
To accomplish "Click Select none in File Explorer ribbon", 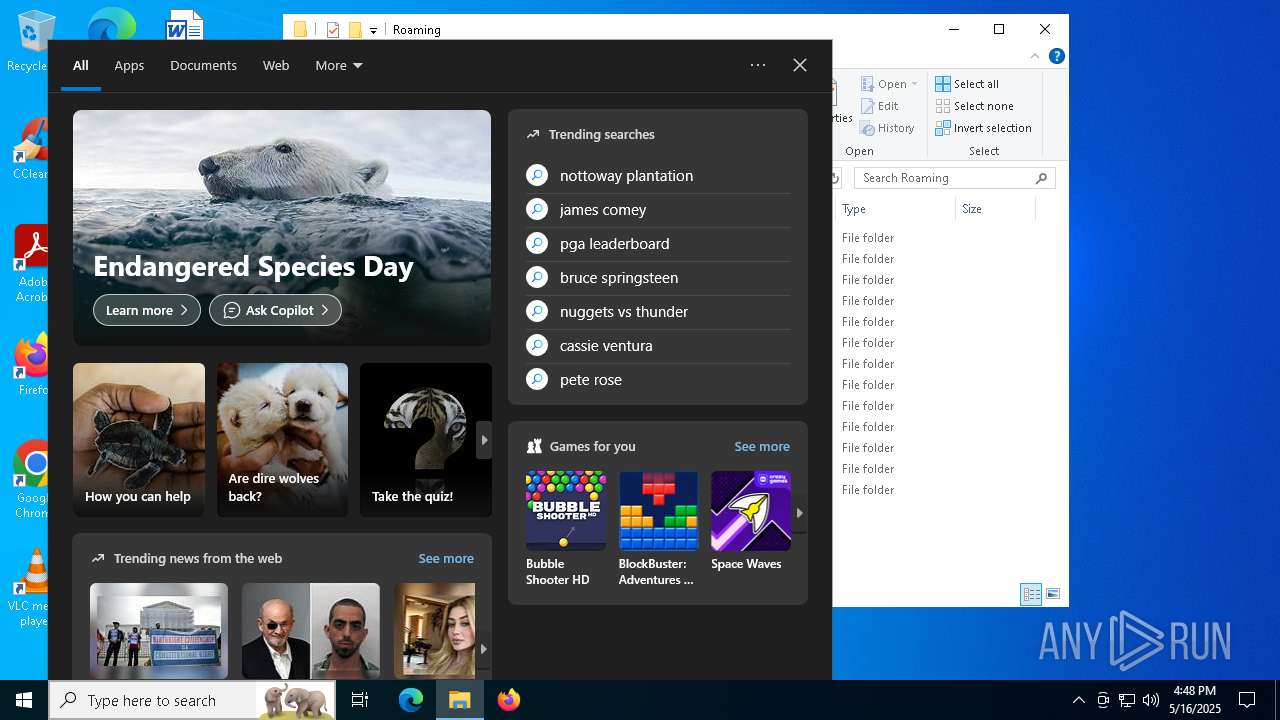I will point(974,106).
